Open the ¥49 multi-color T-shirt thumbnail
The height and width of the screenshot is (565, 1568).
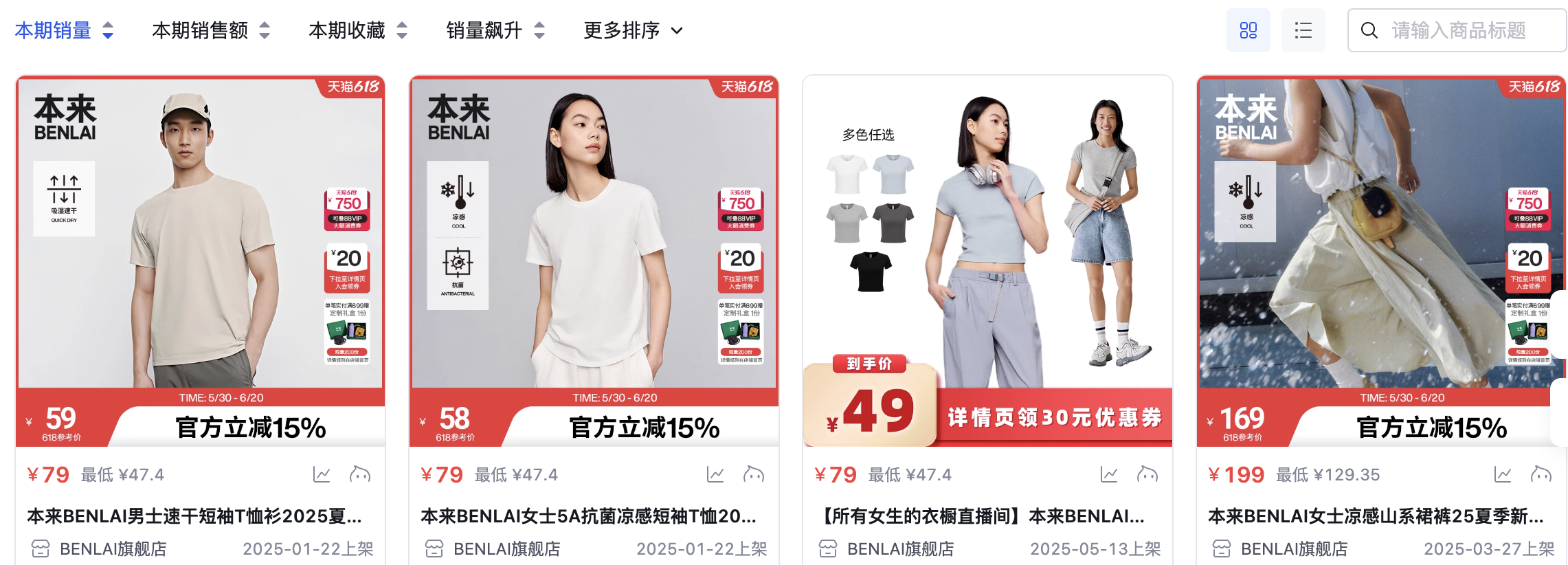(x=987, y=261)
